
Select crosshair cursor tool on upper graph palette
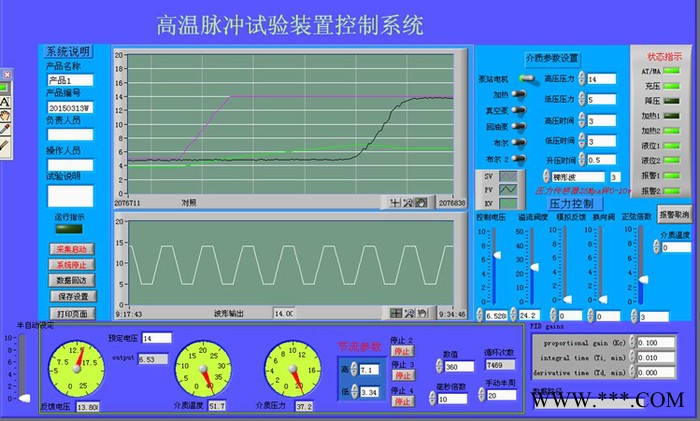tap(395, 203)
